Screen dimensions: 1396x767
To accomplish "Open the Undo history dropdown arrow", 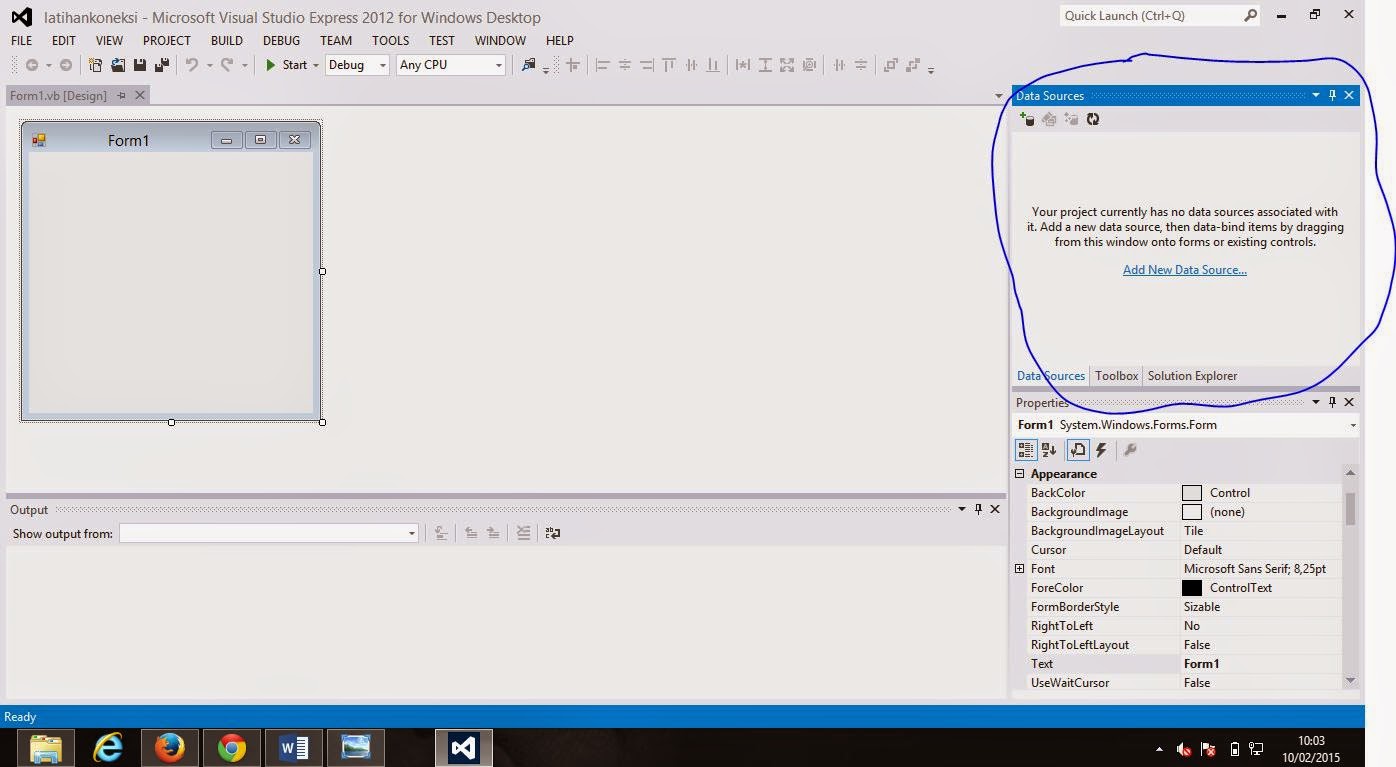I will tap(210, 65).
